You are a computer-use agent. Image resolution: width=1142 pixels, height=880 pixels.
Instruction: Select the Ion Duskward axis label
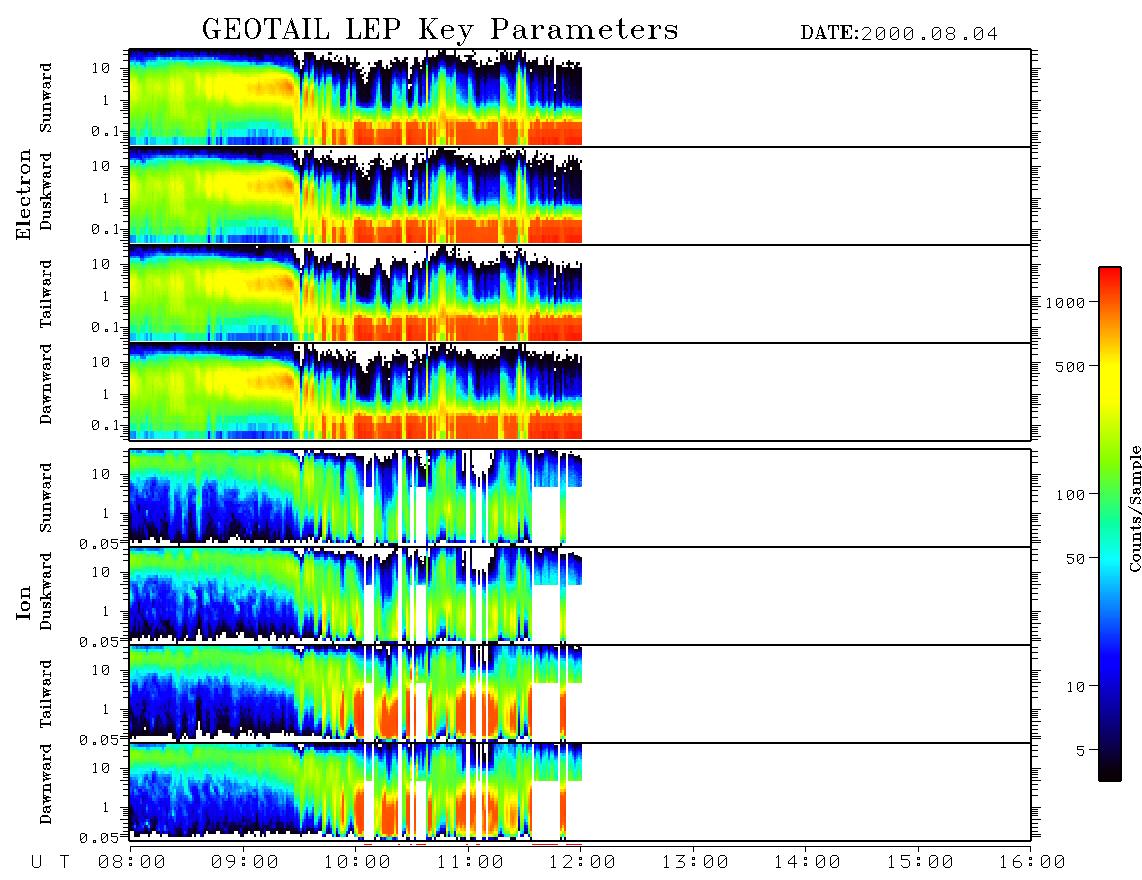pyautogui.click(x=46, y=591)
